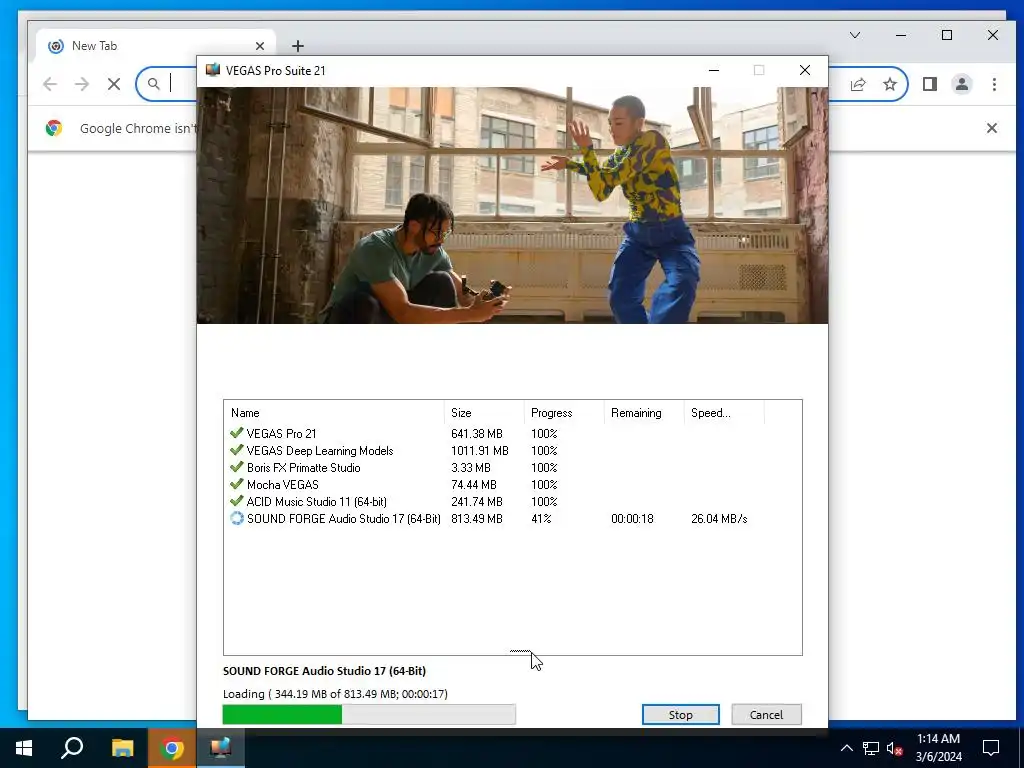1024x768 pixels.
Task: Click green checkmark beside VEGAS Pro 21
Action: point(236,433)
